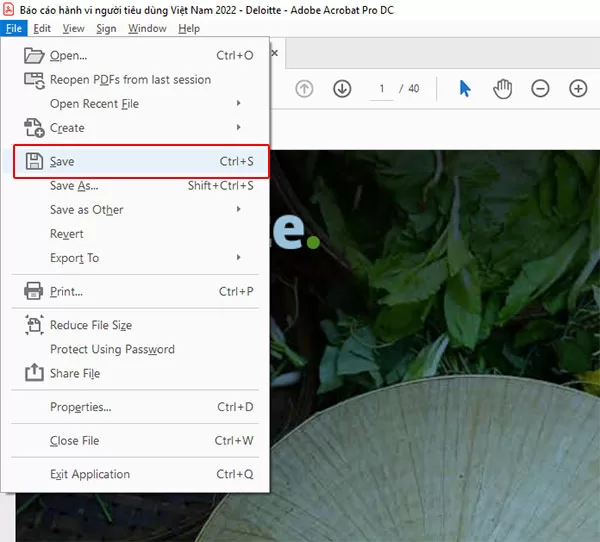This screenshot has height=542, width=600.
Task: Click the Create PDF icon
Action: pyautogui.click(x=34, y=128)
